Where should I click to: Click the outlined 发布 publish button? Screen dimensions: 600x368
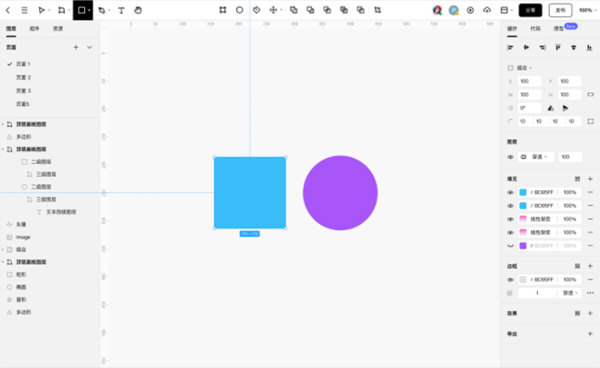click(x=560, y=10)
